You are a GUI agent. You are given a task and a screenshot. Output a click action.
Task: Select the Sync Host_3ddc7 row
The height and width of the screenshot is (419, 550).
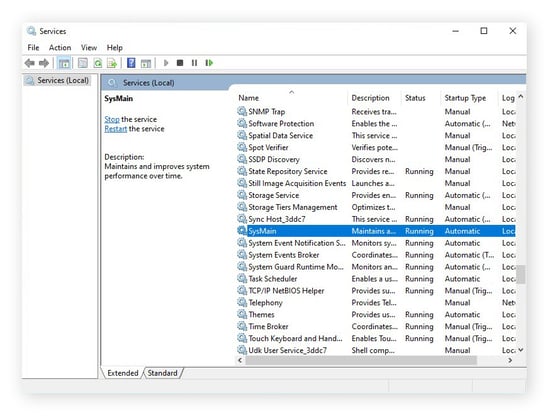376,219
